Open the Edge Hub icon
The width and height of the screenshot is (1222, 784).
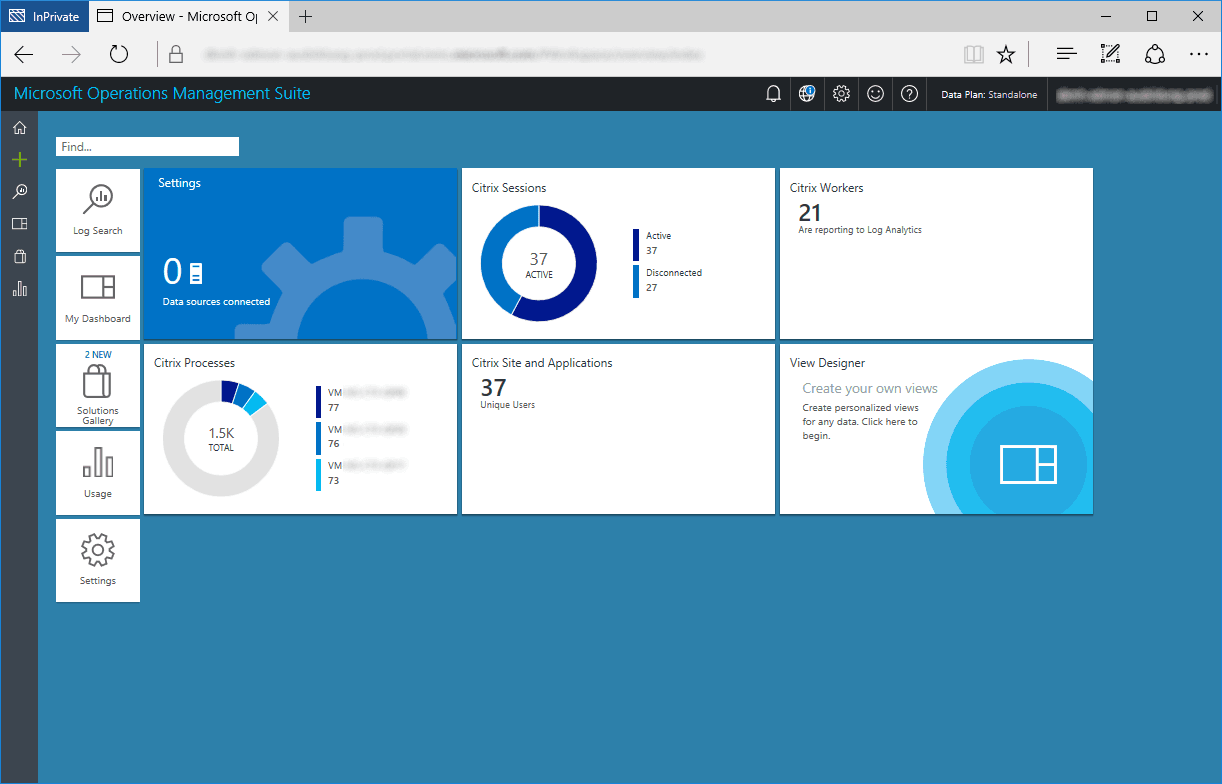point(1066,54)
